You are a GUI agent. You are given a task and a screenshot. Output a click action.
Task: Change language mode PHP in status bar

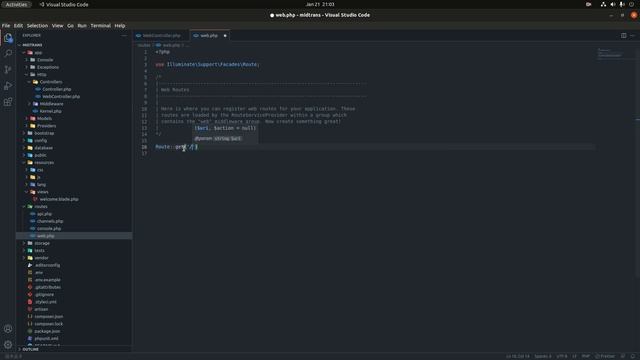click(586, 356)
